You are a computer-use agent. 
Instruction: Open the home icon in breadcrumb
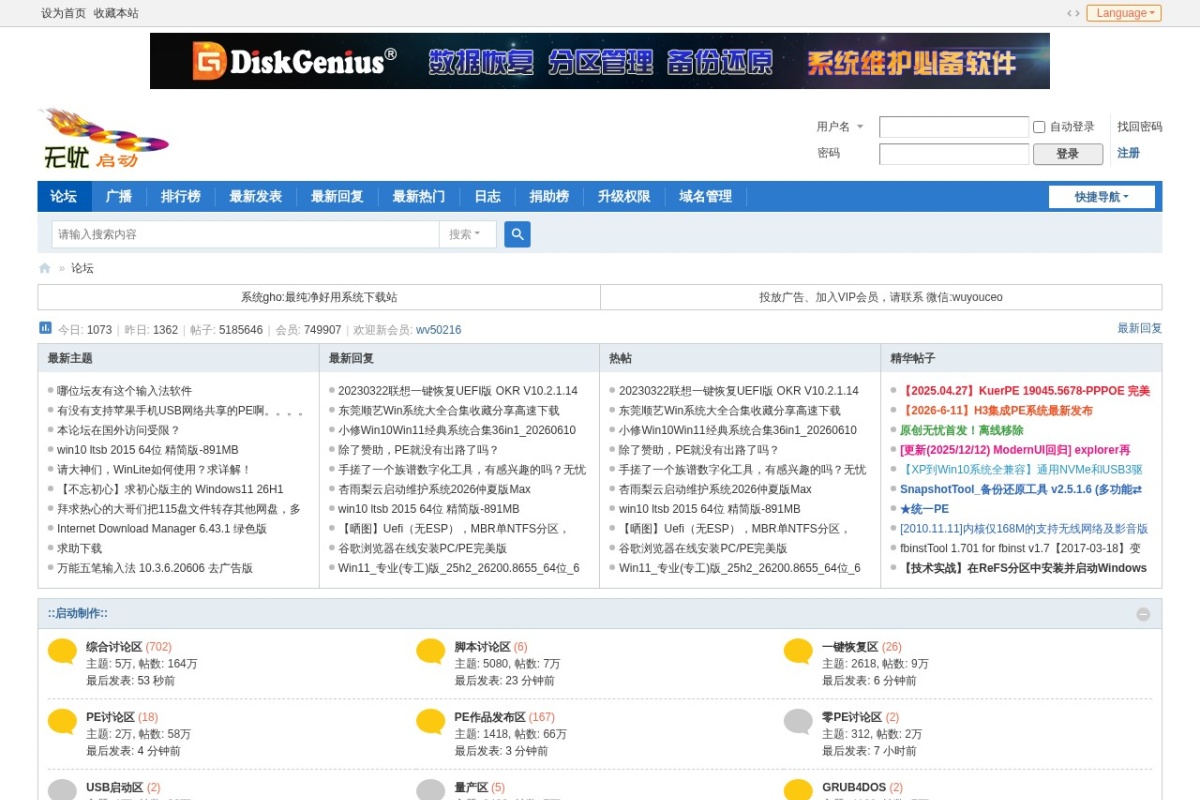pyautogui.click(x=45, y=268)
